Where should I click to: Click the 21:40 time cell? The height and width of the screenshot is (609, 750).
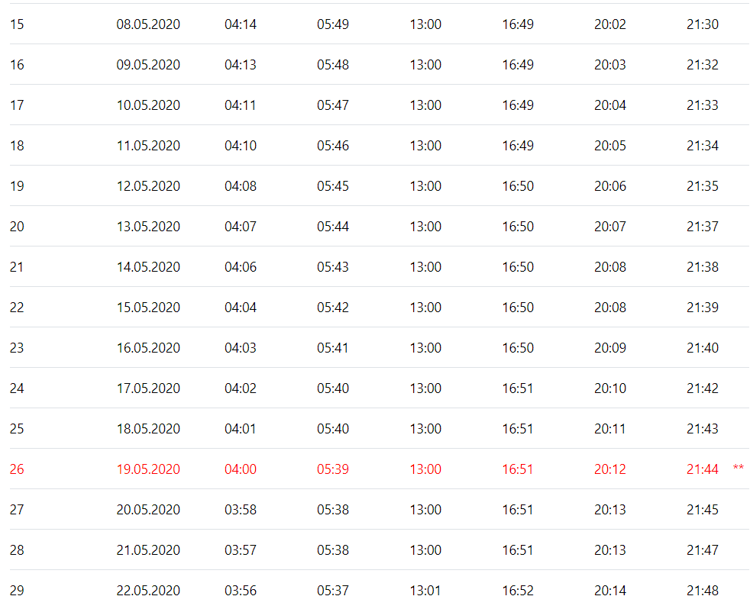click(x=702, y=348)
